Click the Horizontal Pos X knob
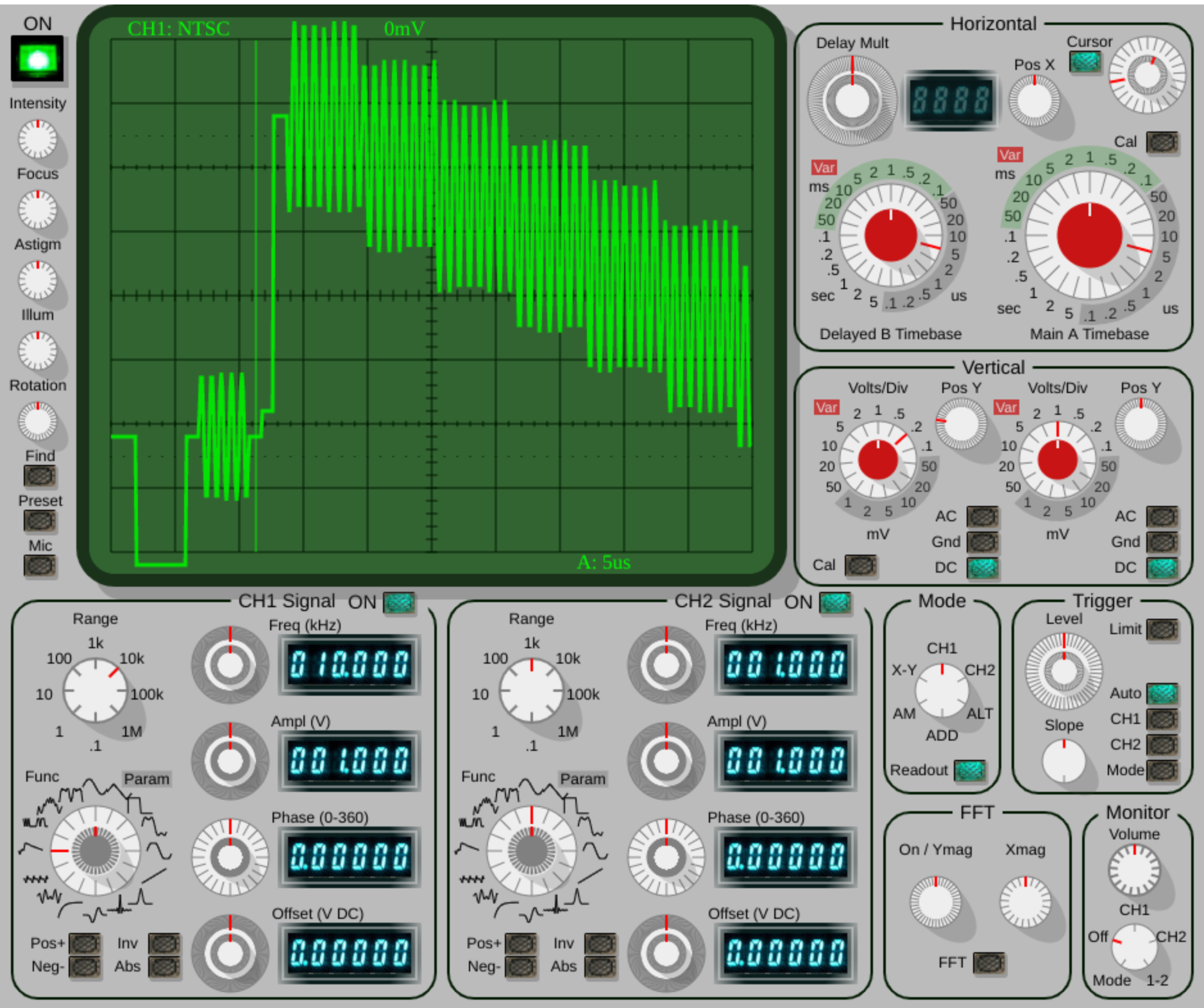 coord(1034,101)
